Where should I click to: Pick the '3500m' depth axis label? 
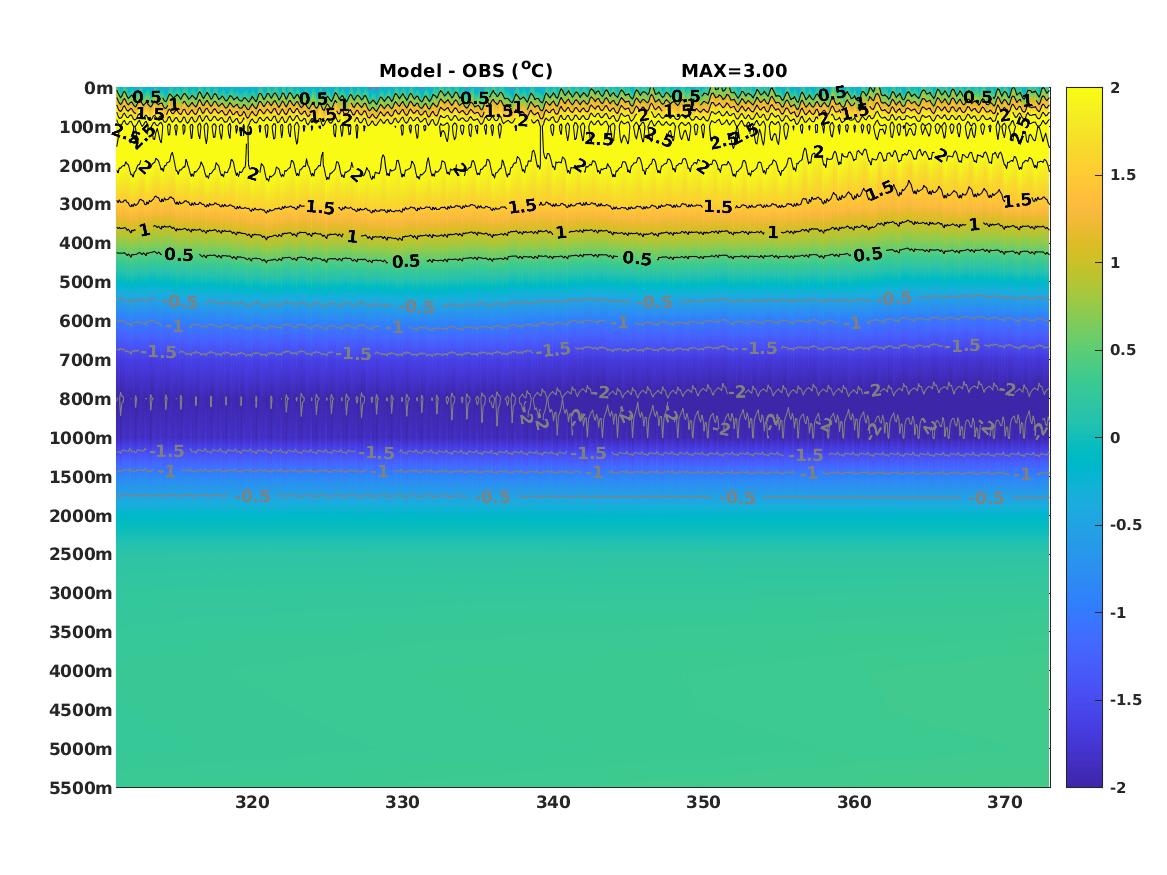point(81,632)
